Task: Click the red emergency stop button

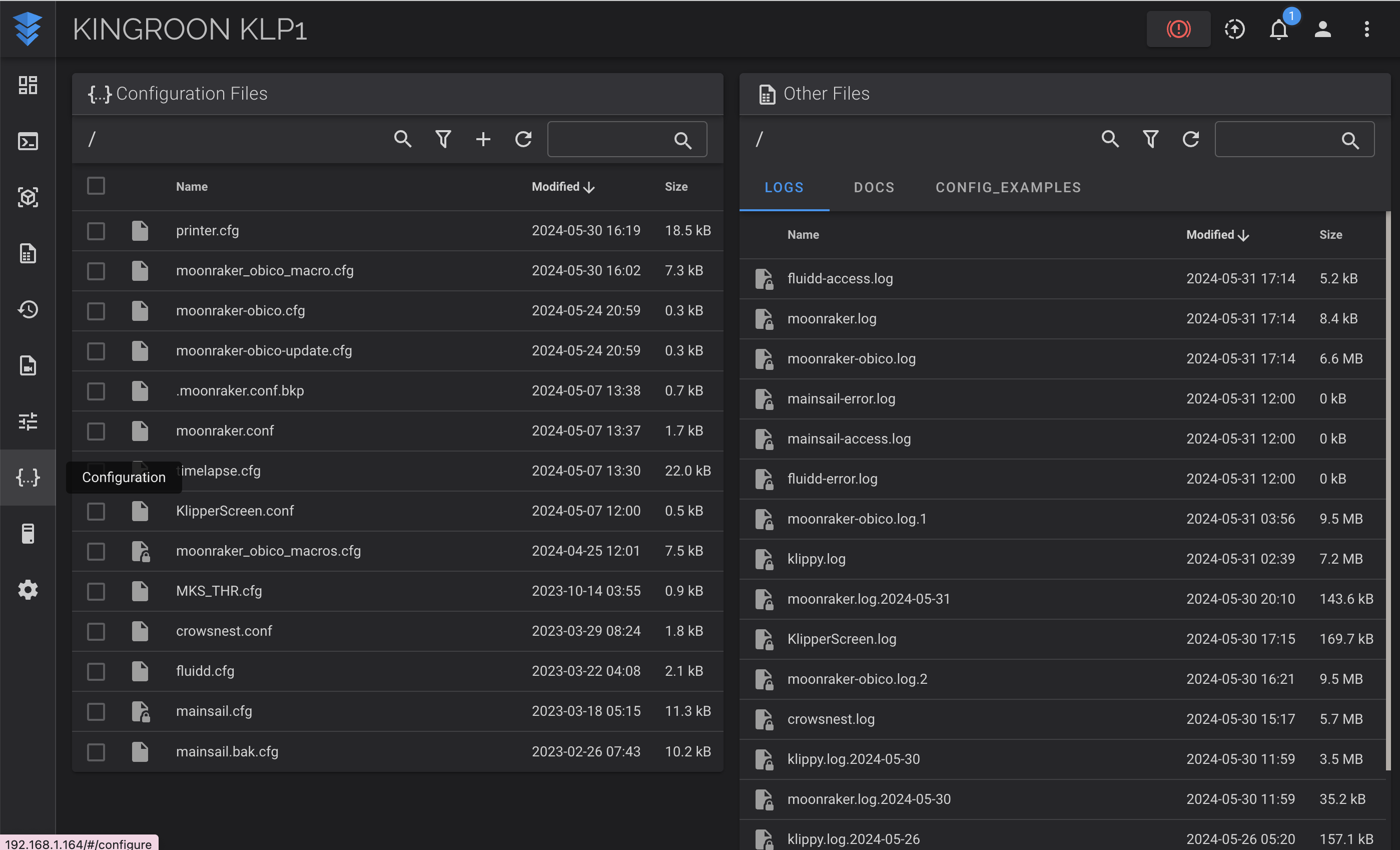Action: (1178, 29)
